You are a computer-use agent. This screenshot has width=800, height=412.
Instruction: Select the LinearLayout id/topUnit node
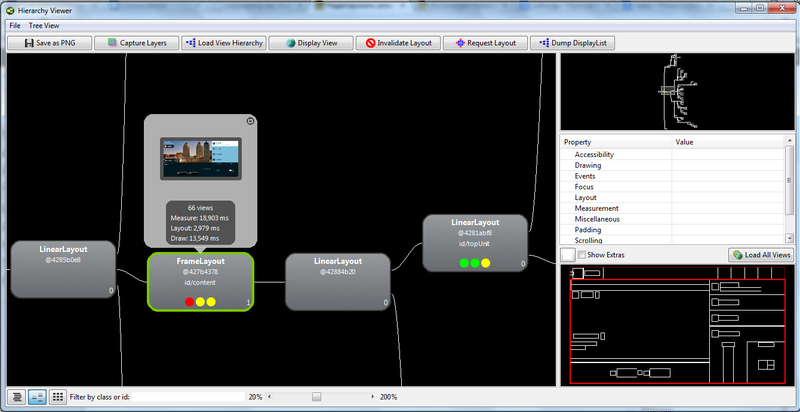[x=475, y=243]
